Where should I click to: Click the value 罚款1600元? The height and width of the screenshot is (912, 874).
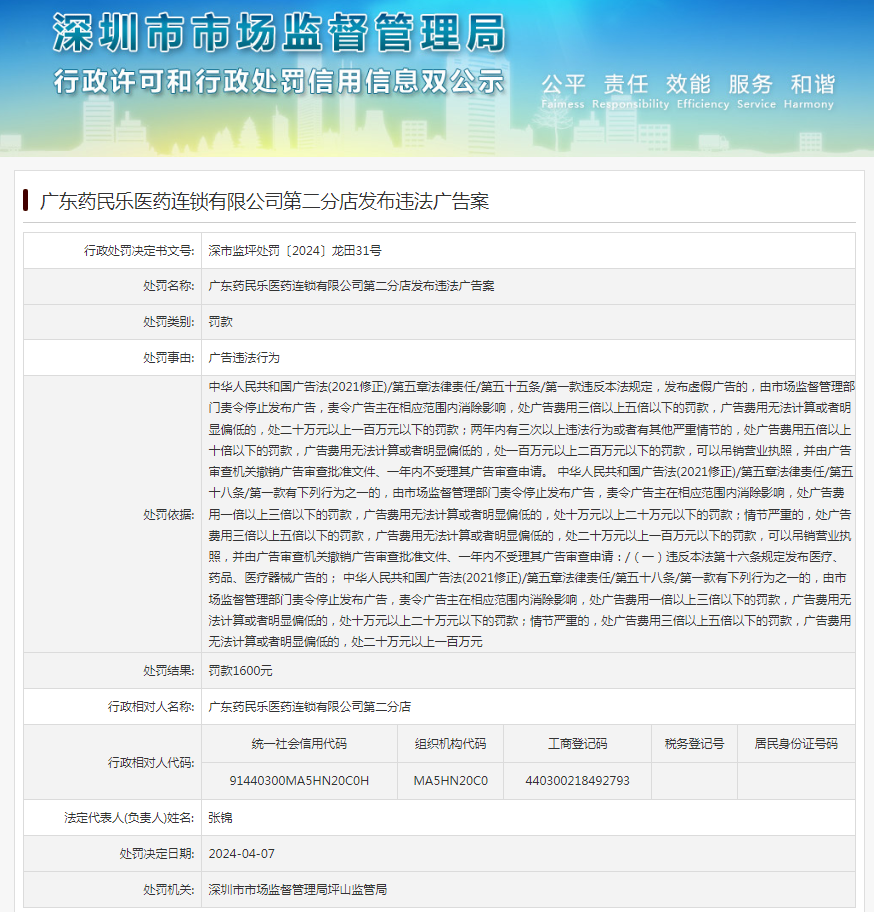click(x=240, y=671)
